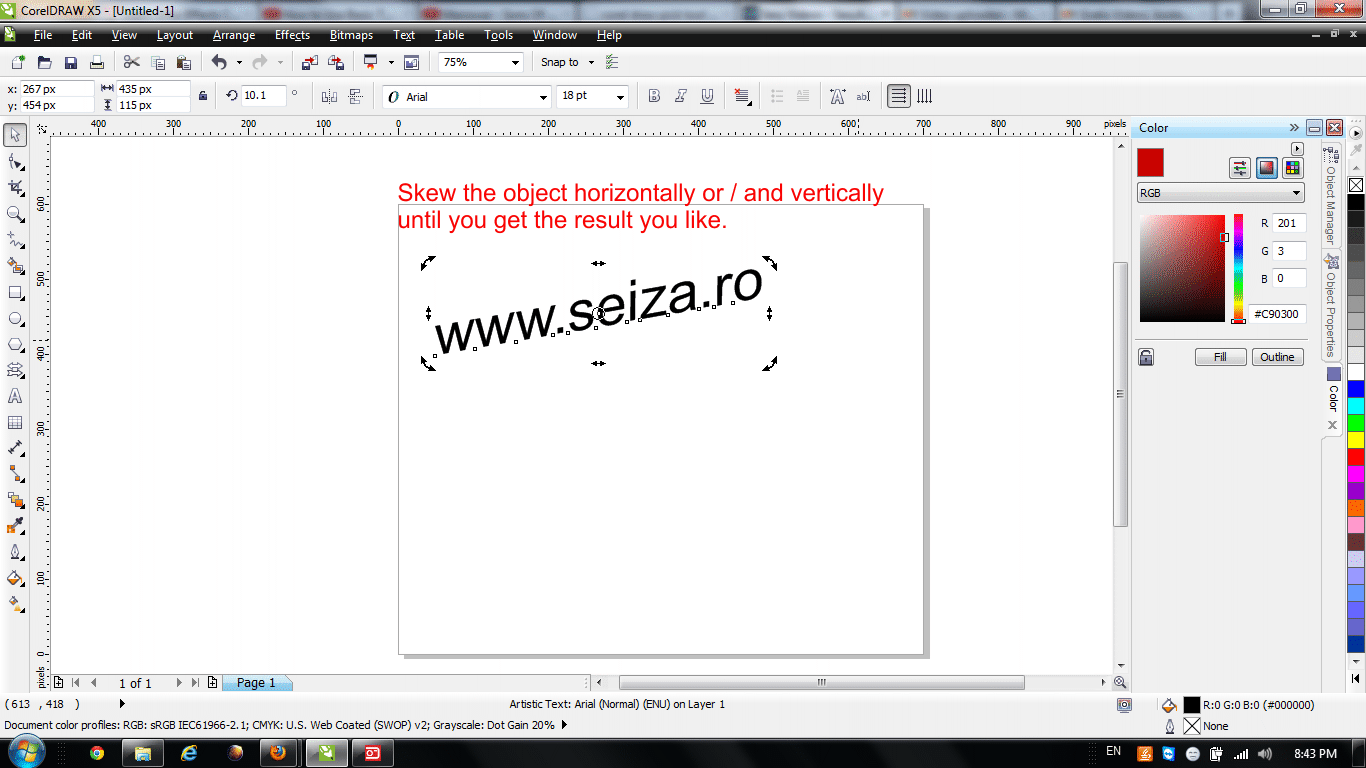
Task: Click the Import icon
Action: [309, 62]
